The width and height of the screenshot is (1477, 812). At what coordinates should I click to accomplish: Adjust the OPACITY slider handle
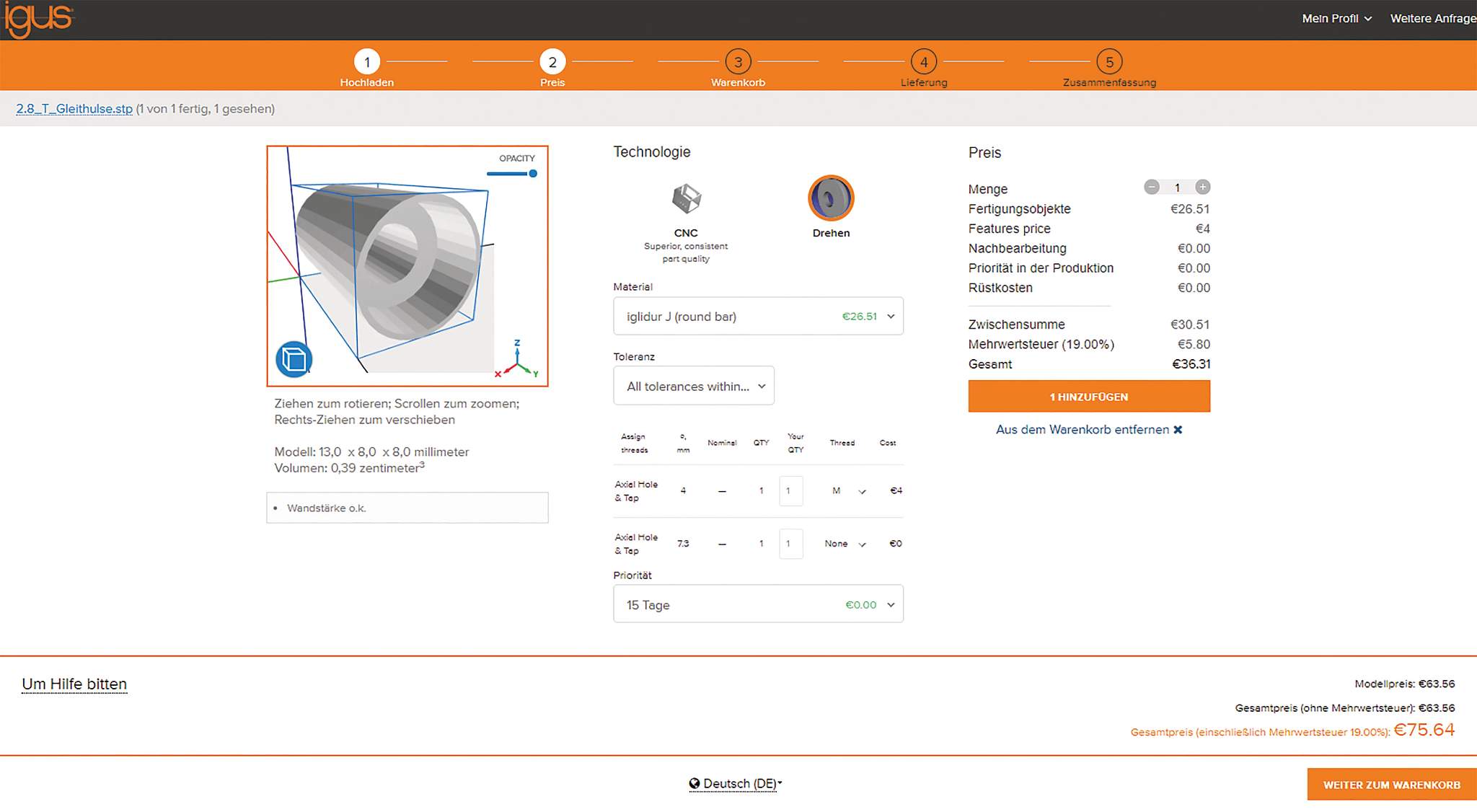point(533,174)
